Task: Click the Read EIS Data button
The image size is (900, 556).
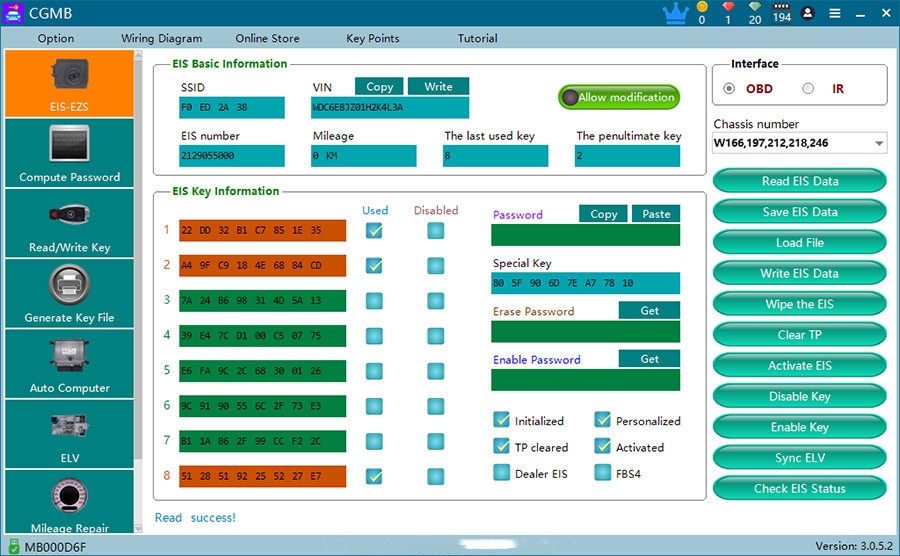Action: (800, 181)
